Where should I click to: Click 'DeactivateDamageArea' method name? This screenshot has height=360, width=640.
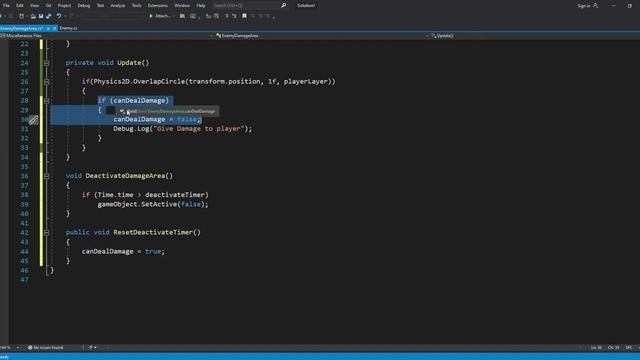pos(125,176)
